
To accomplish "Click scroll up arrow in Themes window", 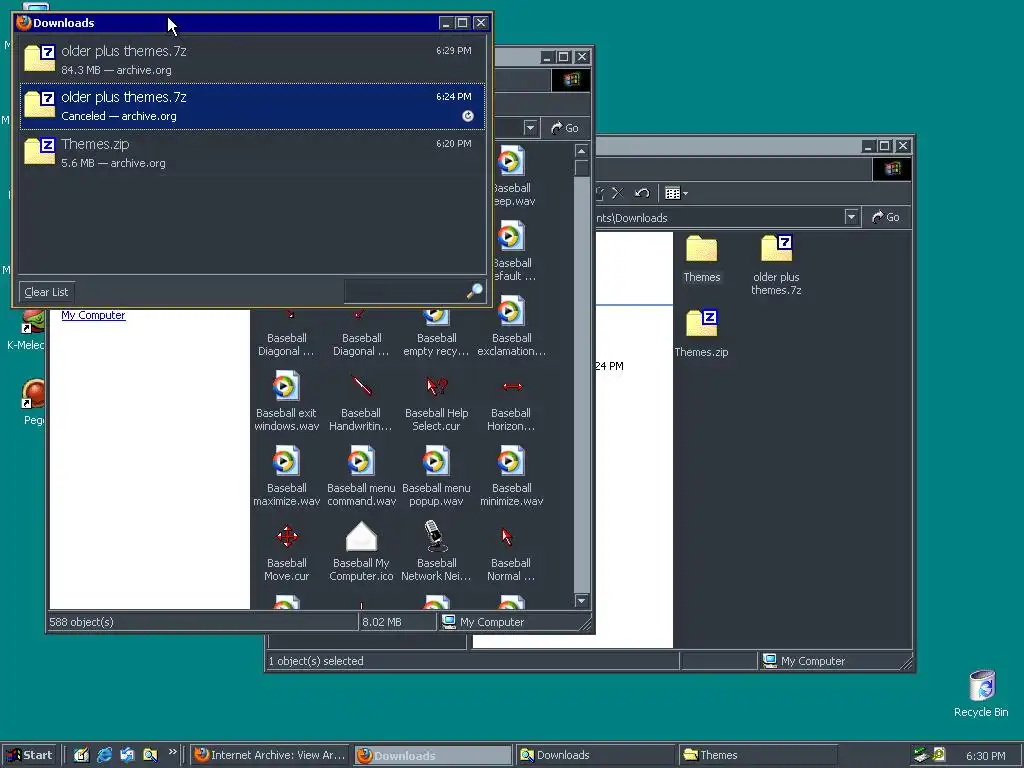I will (581, 151).
